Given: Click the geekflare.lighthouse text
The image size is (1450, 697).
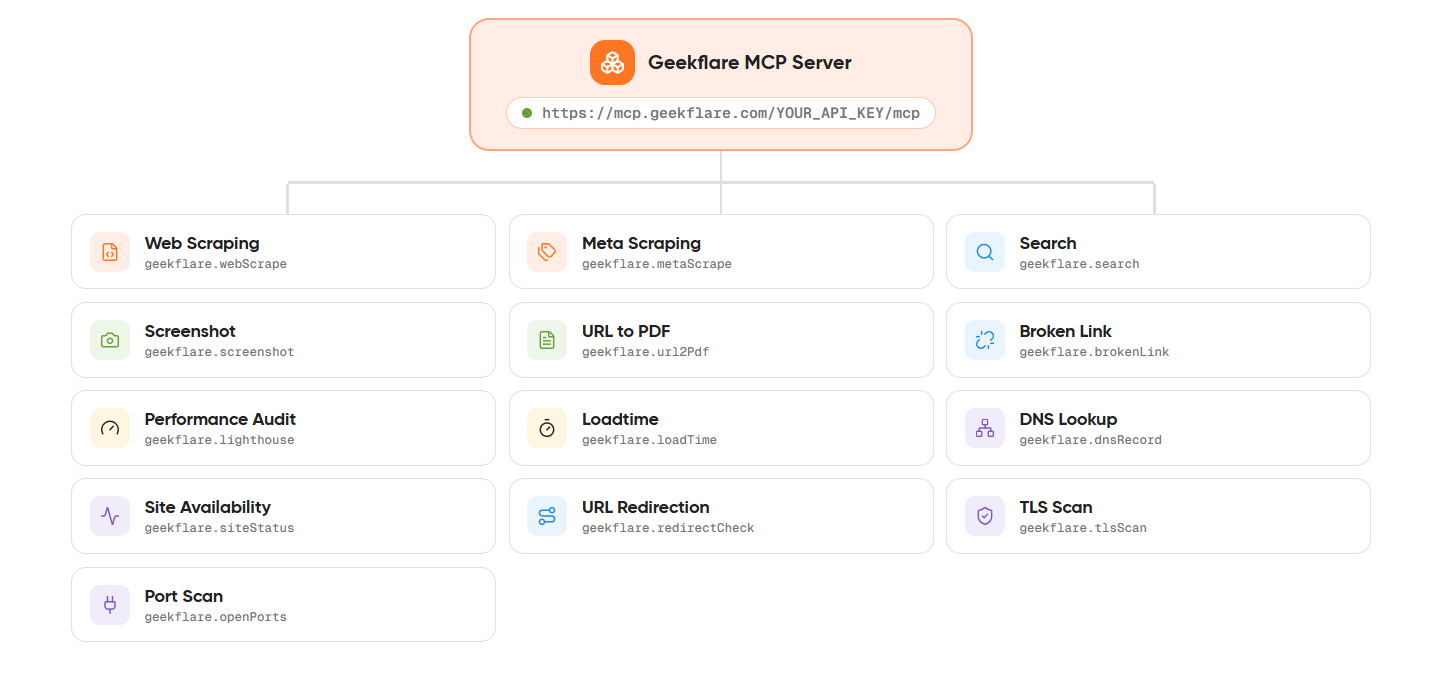Looking at the screenshot, I should [220, 440].
